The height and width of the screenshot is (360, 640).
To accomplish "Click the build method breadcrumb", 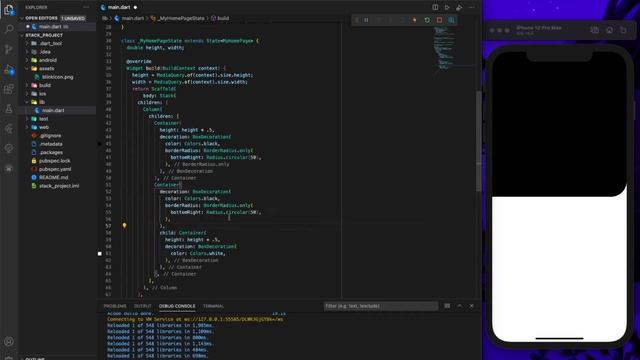I will pyautogui.click(x=220, y=18).
